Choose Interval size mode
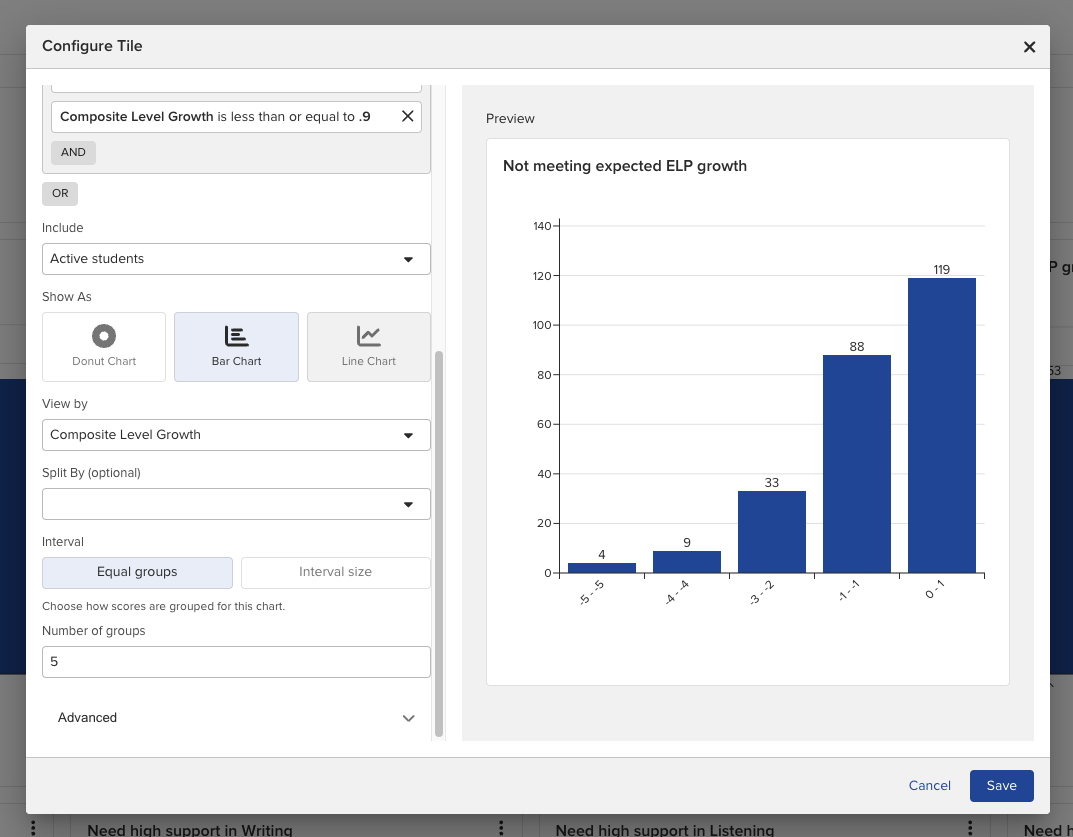Image resolution: width=1073 pixels, height=837 pixels. [336, 573]
